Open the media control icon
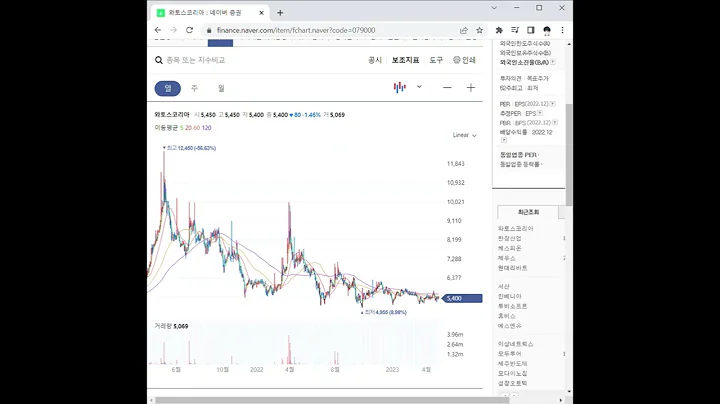720x404 pixels. point(515,30)
